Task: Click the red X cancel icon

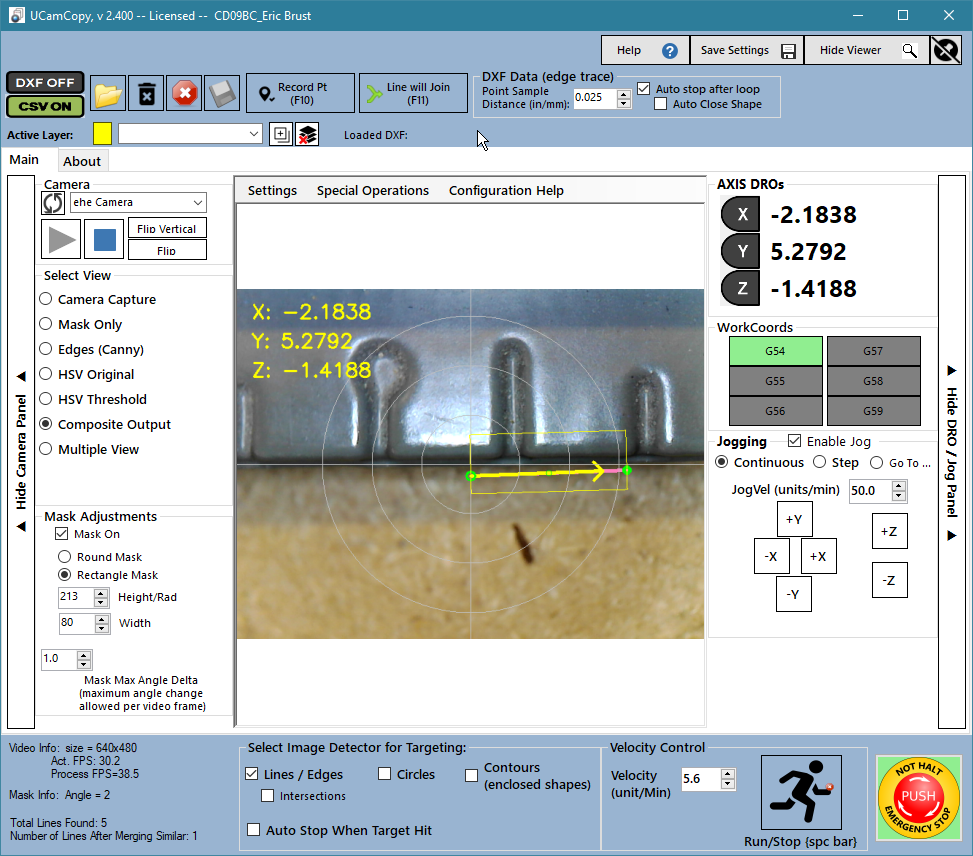Action: [184, 94]
